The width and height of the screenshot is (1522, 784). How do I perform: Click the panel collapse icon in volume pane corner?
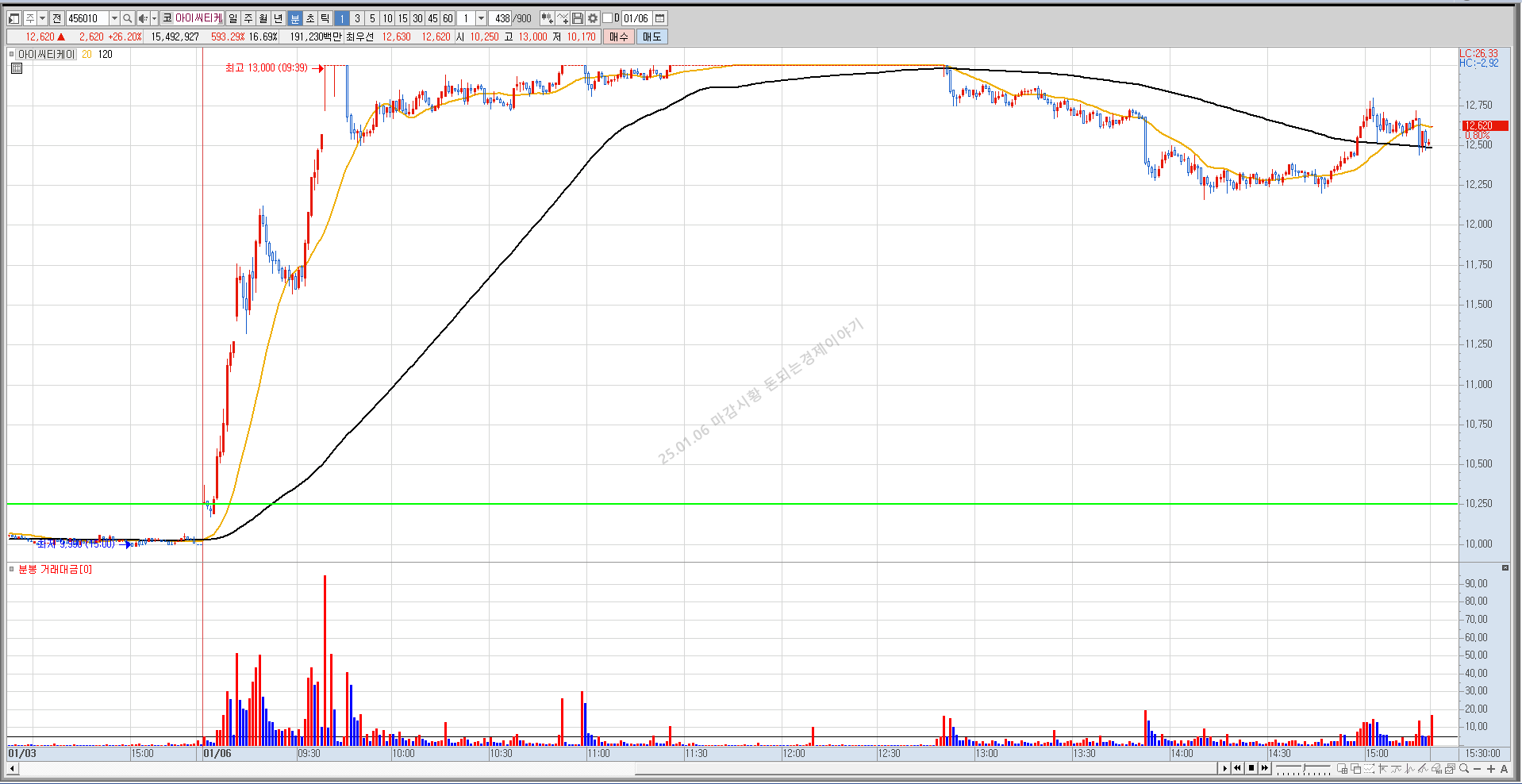[1505, 568]
